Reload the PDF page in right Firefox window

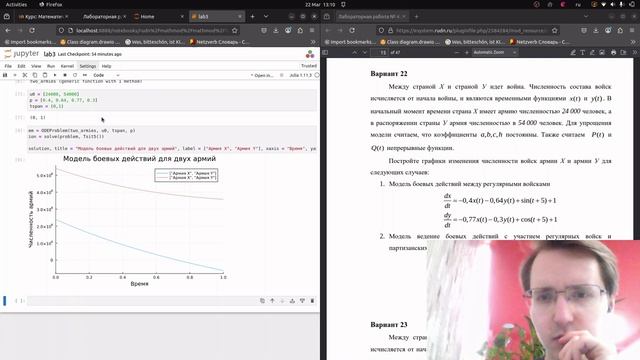point(352,30)
